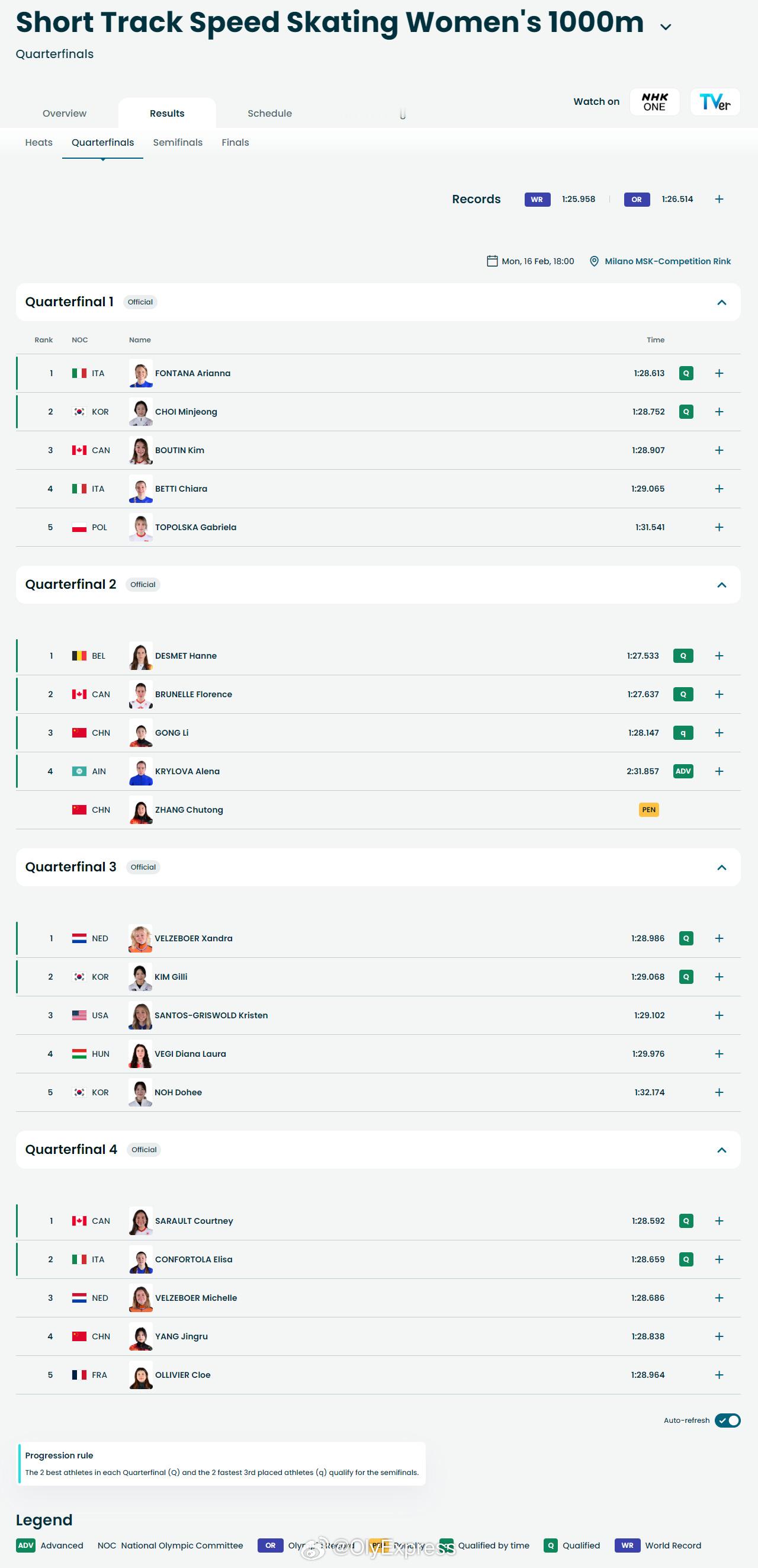The height and width of the screenshot is (1568, 758).
Task: Collapse the Quarterfinal 1 section
Action: [721, 303]
